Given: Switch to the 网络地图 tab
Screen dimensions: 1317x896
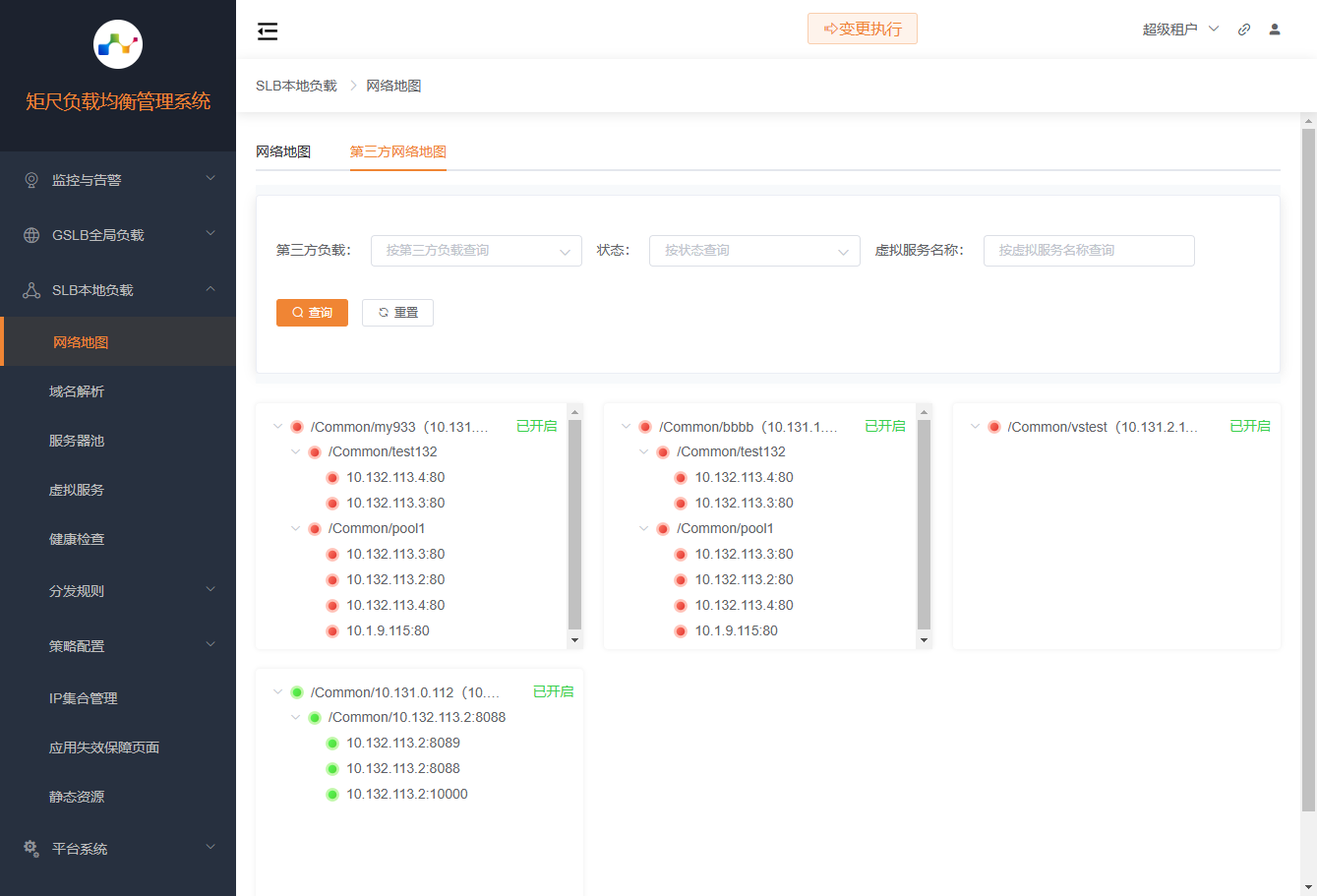Looking at the screenshot, I should [283, 151].
